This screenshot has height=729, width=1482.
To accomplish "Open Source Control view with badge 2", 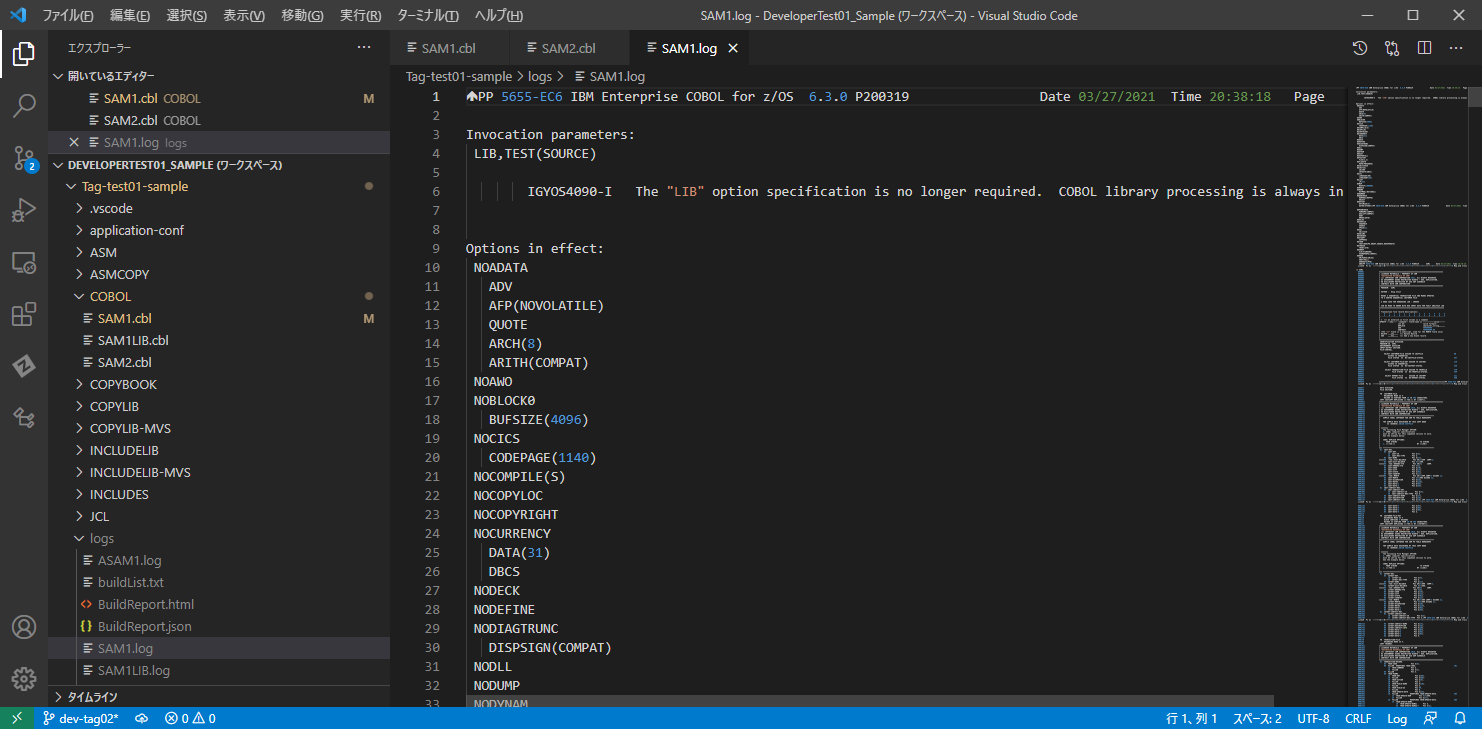I will (24, 157).
